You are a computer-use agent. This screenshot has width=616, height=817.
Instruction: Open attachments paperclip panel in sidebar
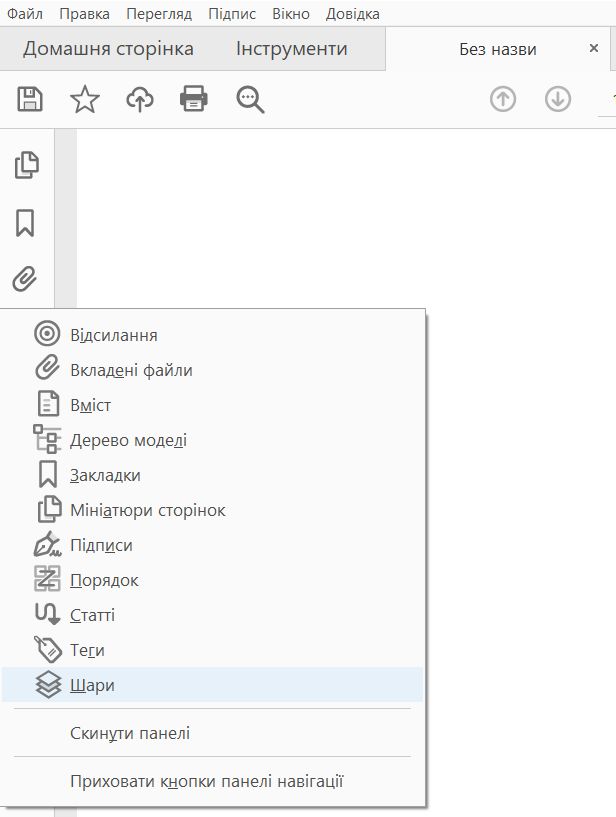click(26, 279)
